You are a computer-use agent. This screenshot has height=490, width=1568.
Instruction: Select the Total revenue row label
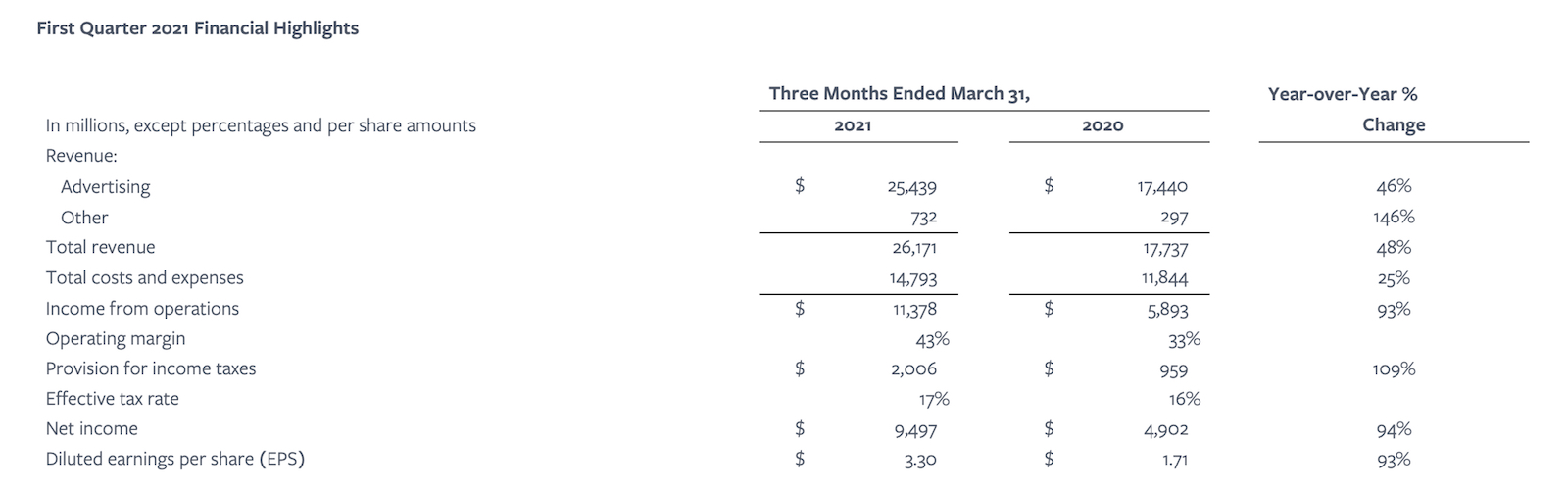[100, 247]
